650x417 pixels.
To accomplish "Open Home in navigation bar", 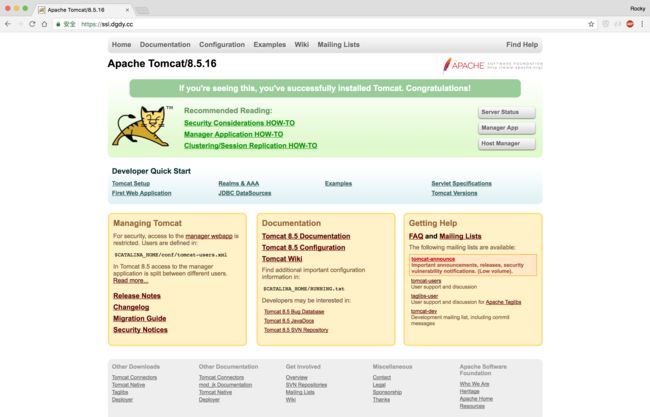I will [121, 44].
